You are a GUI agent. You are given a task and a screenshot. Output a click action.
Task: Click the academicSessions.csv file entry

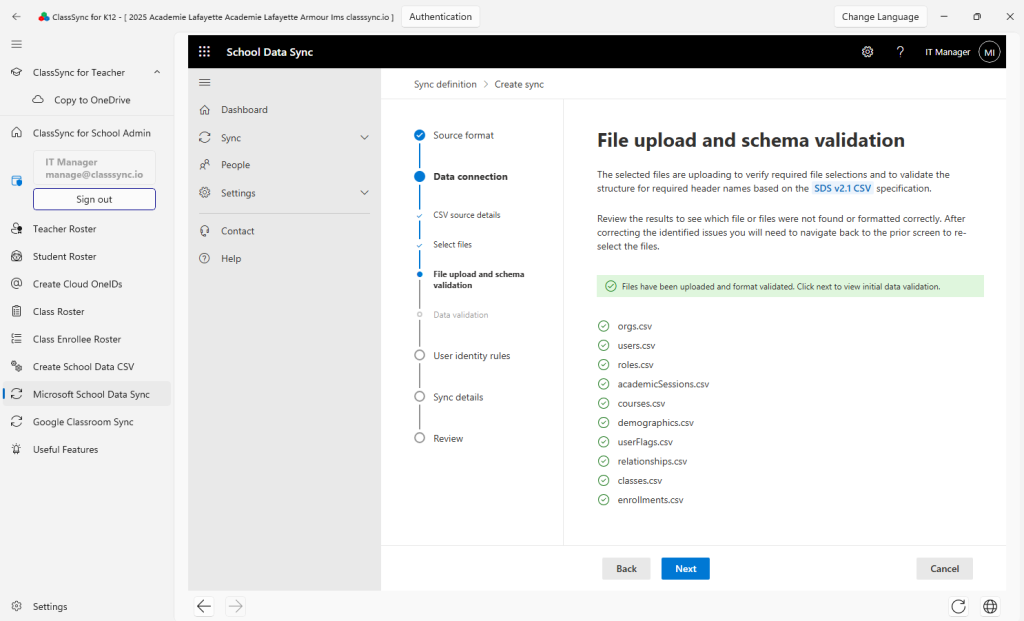point(663,384)
